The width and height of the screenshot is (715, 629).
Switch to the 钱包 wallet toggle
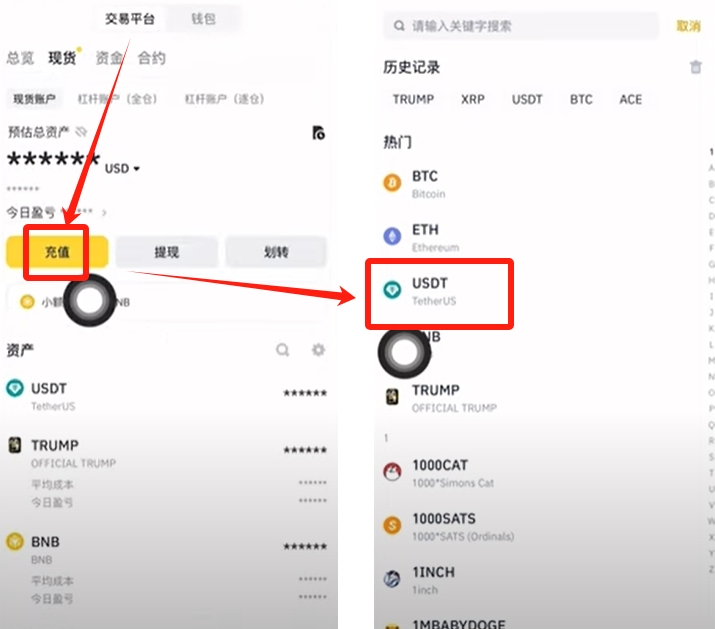tap(203, 19)
